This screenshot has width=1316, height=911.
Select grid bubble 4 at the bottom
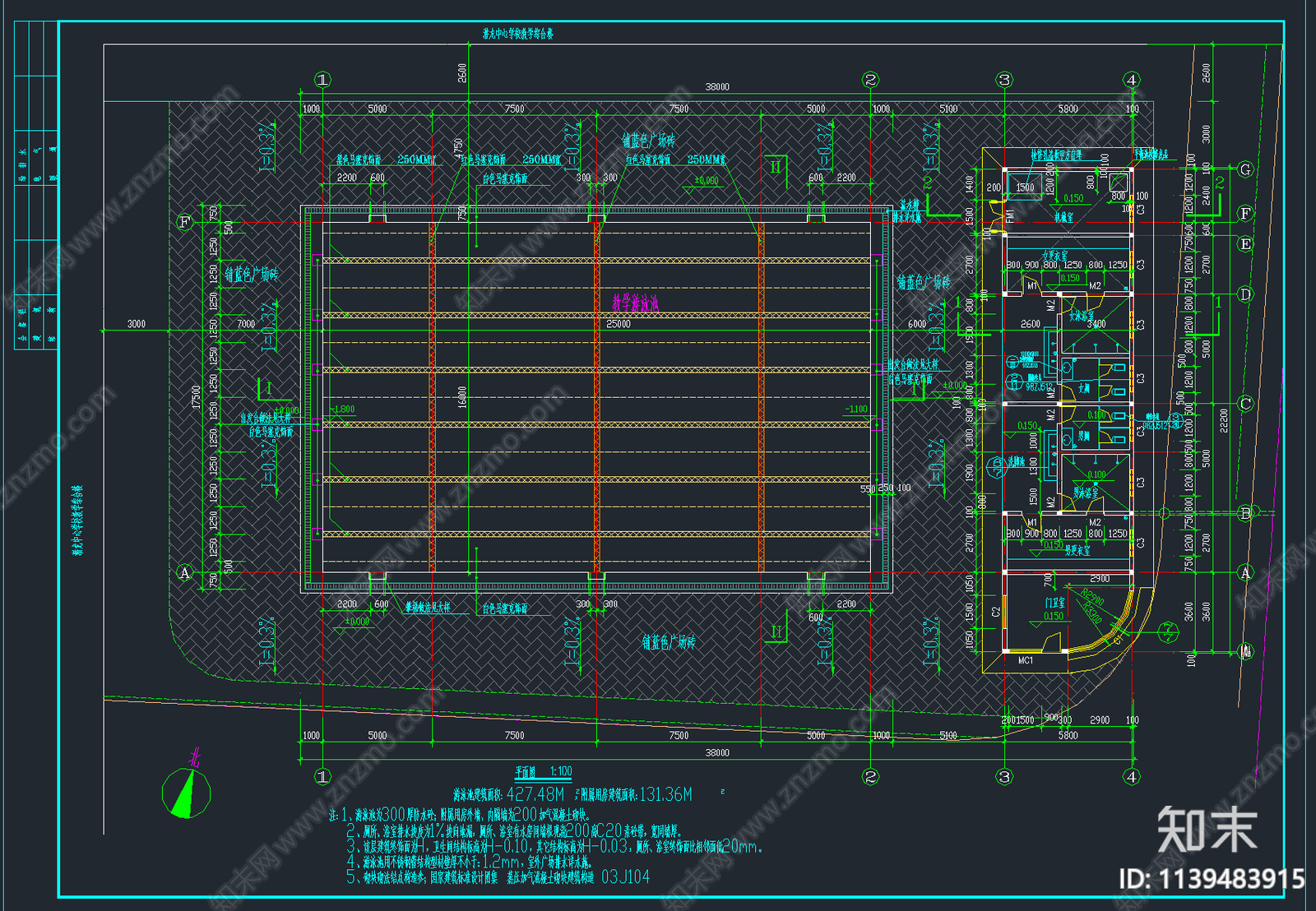tap(1132, 776)
